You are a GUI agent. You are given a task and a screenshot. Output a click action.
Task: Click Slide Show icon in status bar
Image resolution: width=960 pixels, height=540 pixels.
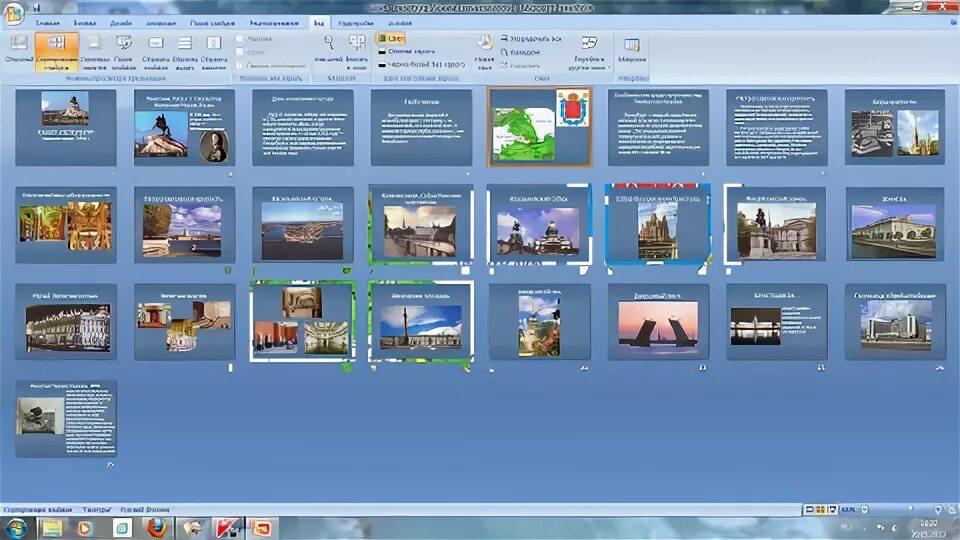(x=832, y=509)
